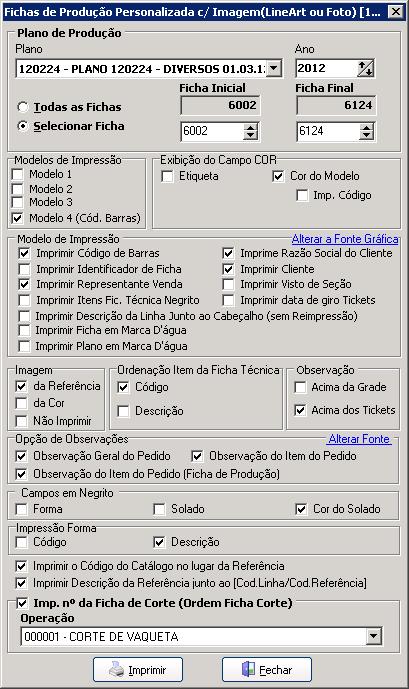Image resolution: width=409 pixels, height=689 pixels.
Task: Adjust the Ficha Final 6124 stepper
Action: 366,131
